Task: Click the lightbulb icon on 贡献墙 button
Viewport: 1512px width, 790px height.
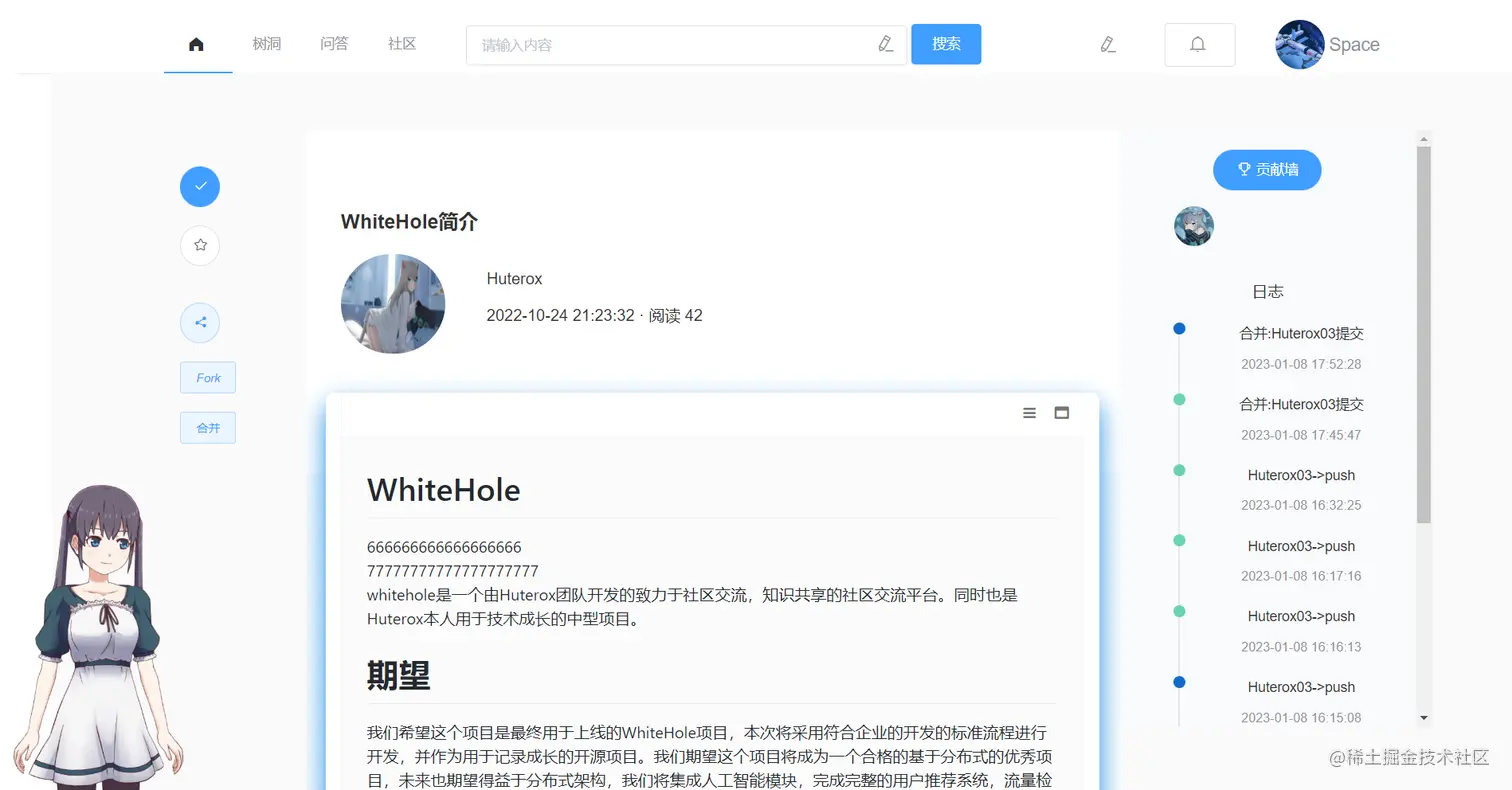Action: coord(1243,169)
